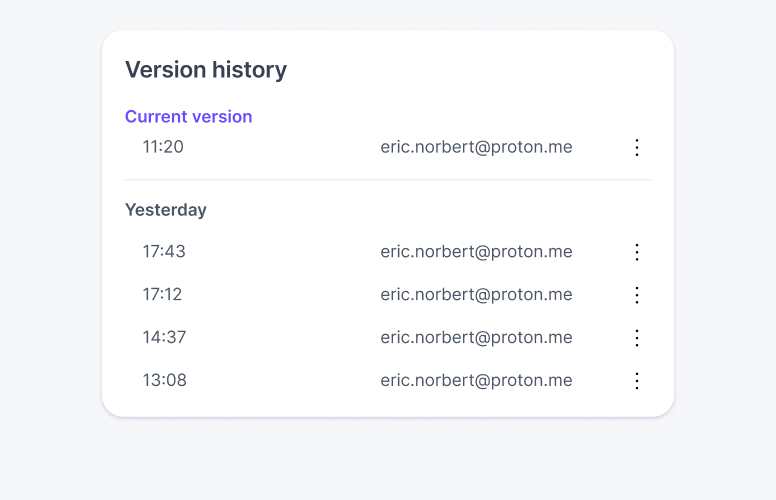Viewport: 776px width, 500px height.
Task: Click the author email on the 17:43 row
Action: 476,252
